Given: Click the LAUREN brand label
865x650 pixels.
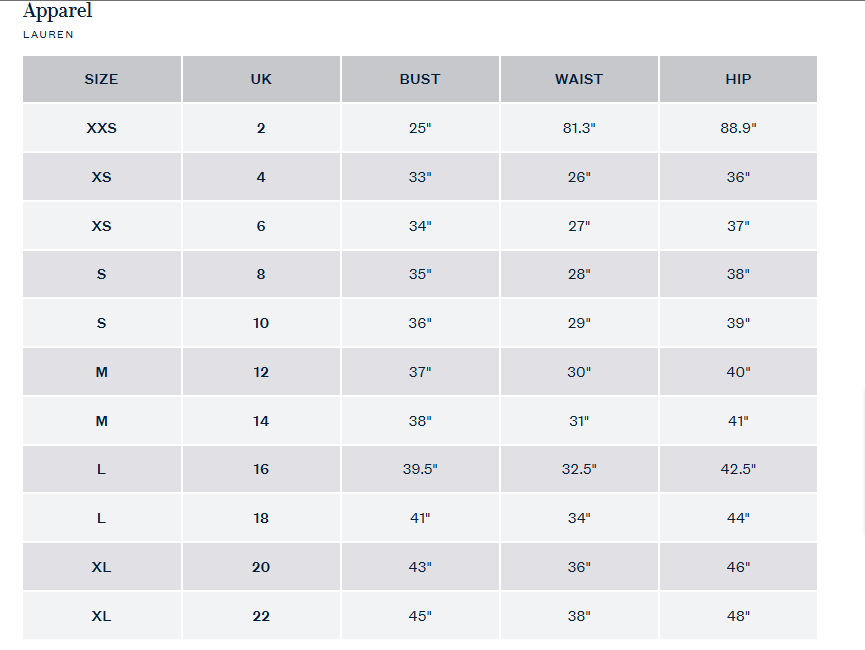Looking at the screenshot, I should point(48,34).
